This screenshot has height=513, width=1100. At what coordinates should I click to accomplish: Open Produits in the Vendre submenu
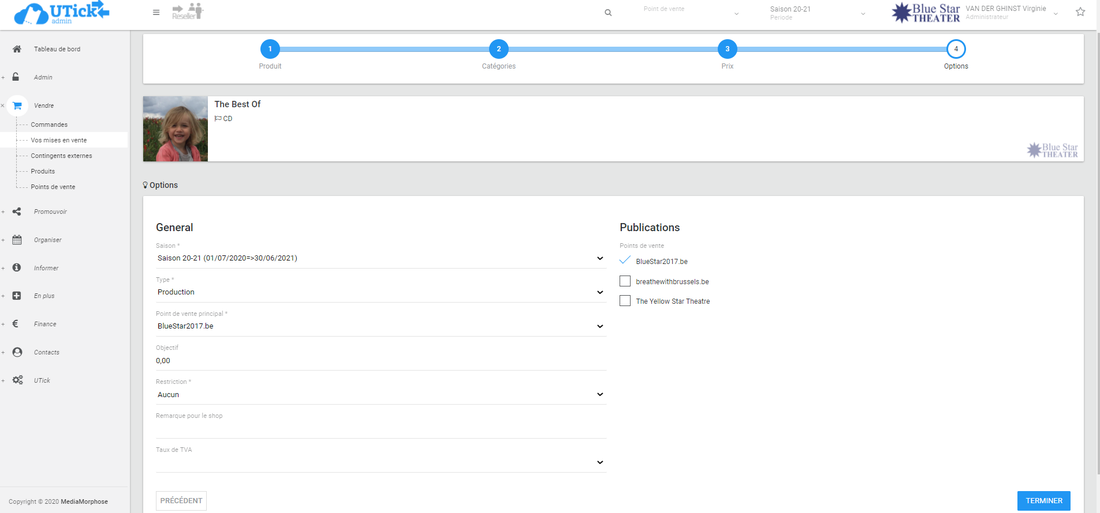[42, 171]
